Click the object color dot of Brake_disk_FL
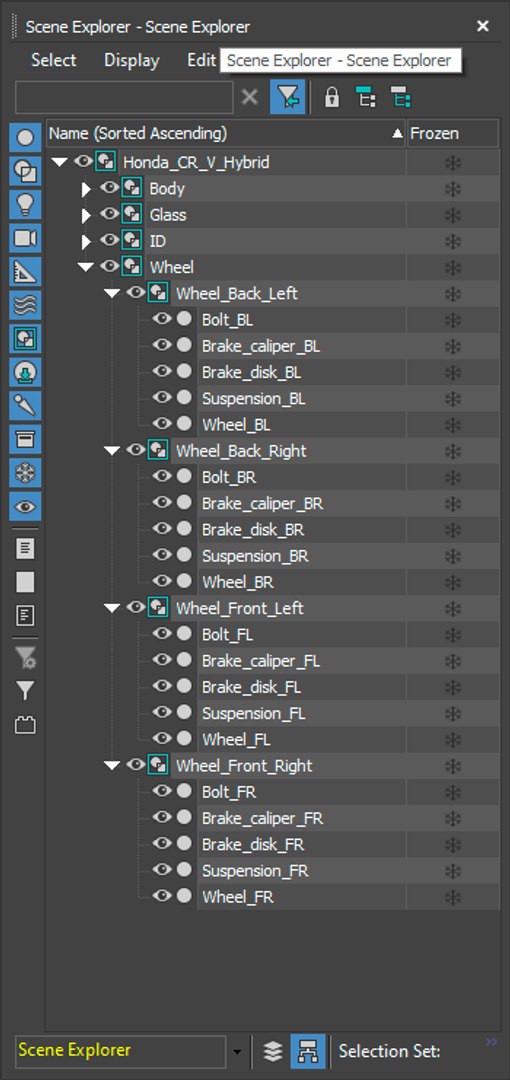 coord(184,686)
